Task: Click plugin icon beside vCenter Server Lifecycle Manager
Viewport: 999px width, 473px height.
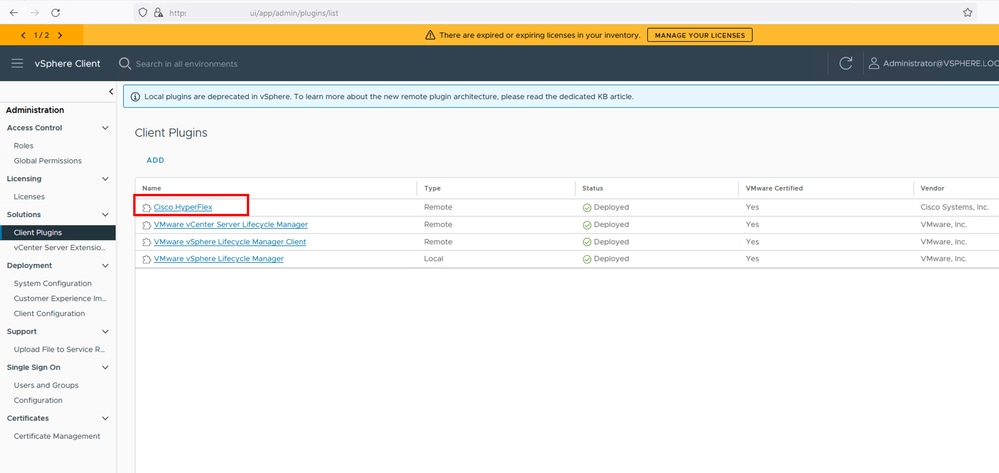Action: coord(147,225)
